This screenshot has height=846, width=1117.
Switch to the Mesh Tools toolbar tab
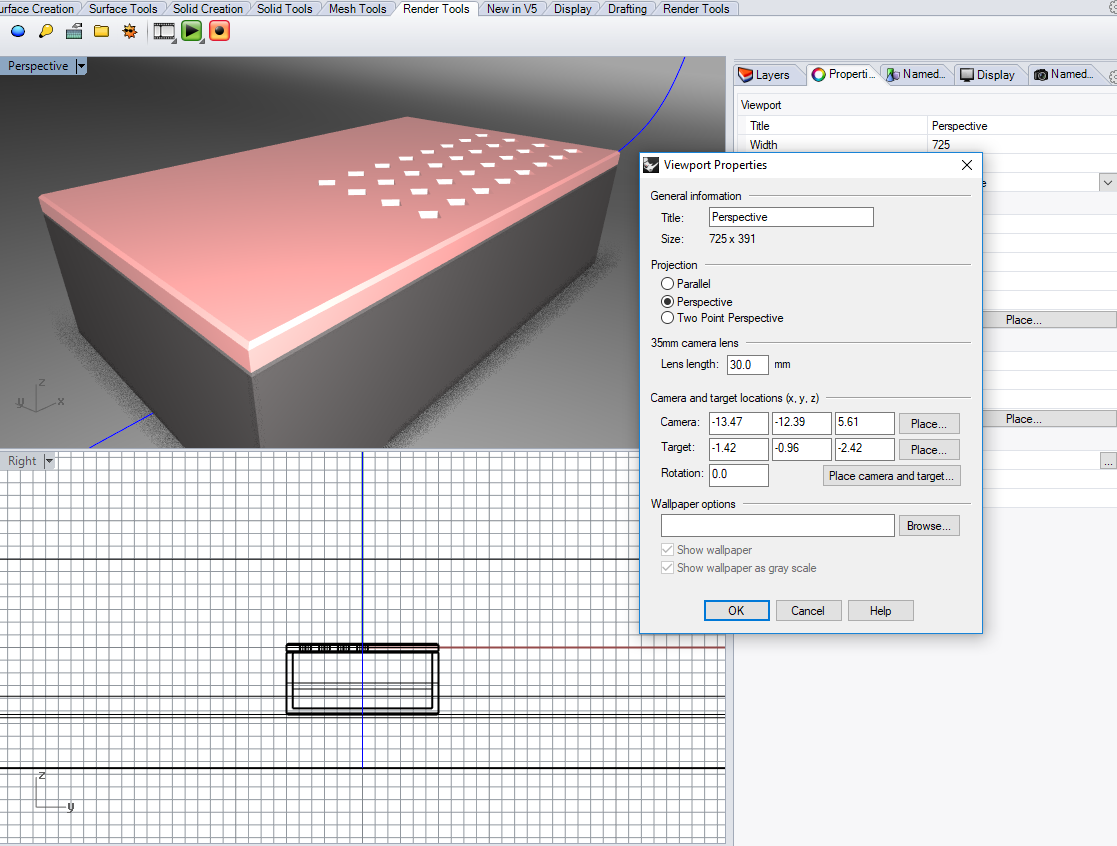click(357, 9)
